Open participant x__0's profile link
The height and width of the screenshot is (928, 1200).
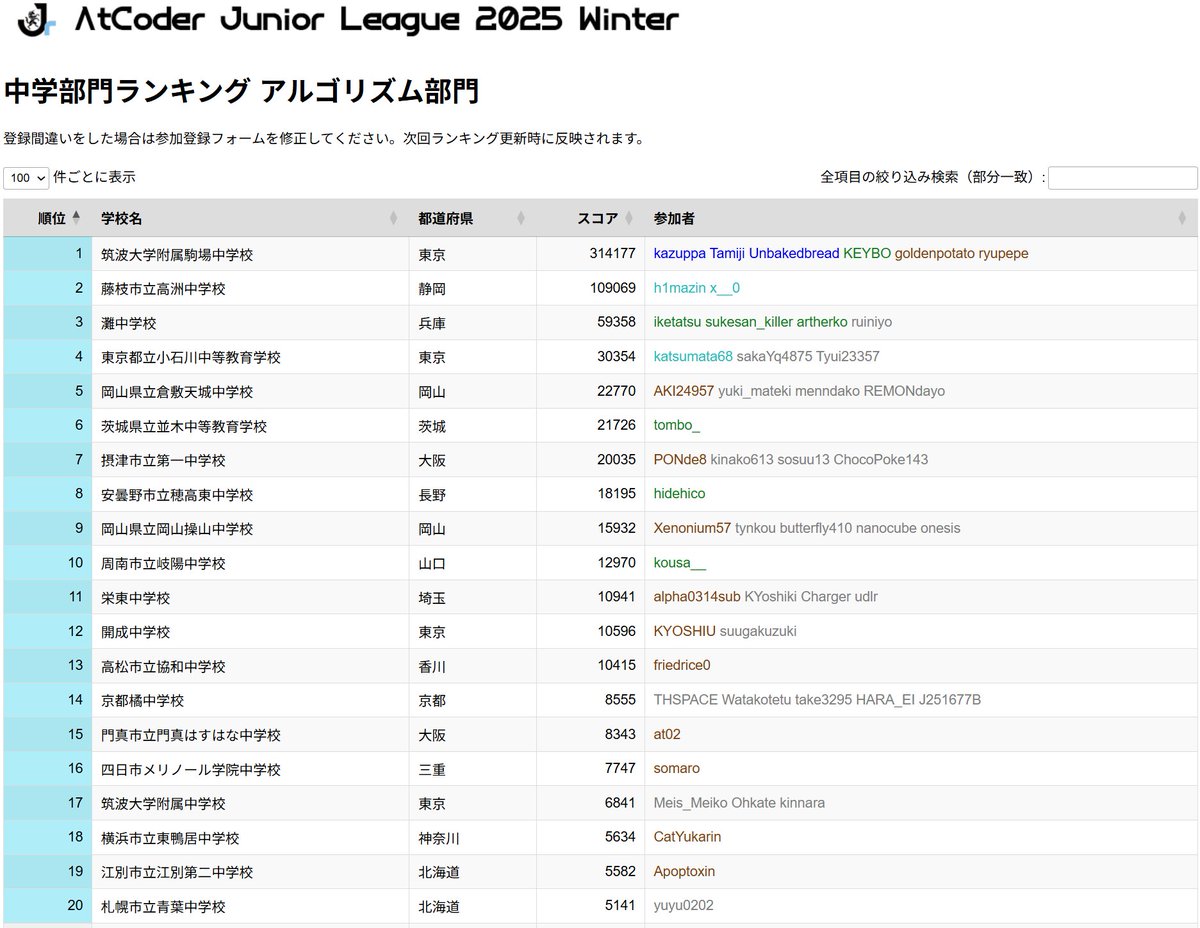pyautogui.click(x=725, y=288)
